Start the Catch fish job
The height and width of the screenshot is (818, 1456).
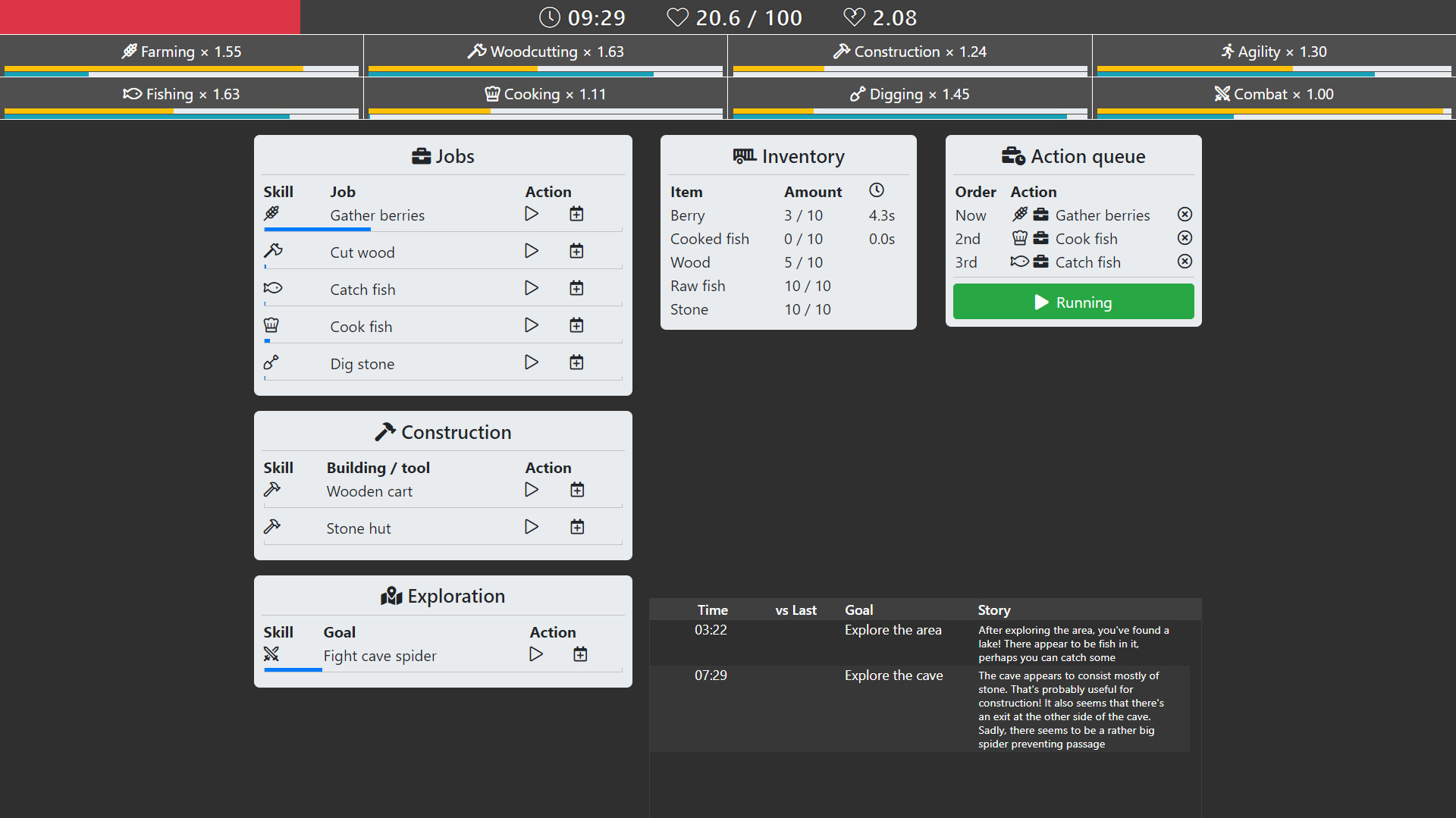[x=532, y=288]
